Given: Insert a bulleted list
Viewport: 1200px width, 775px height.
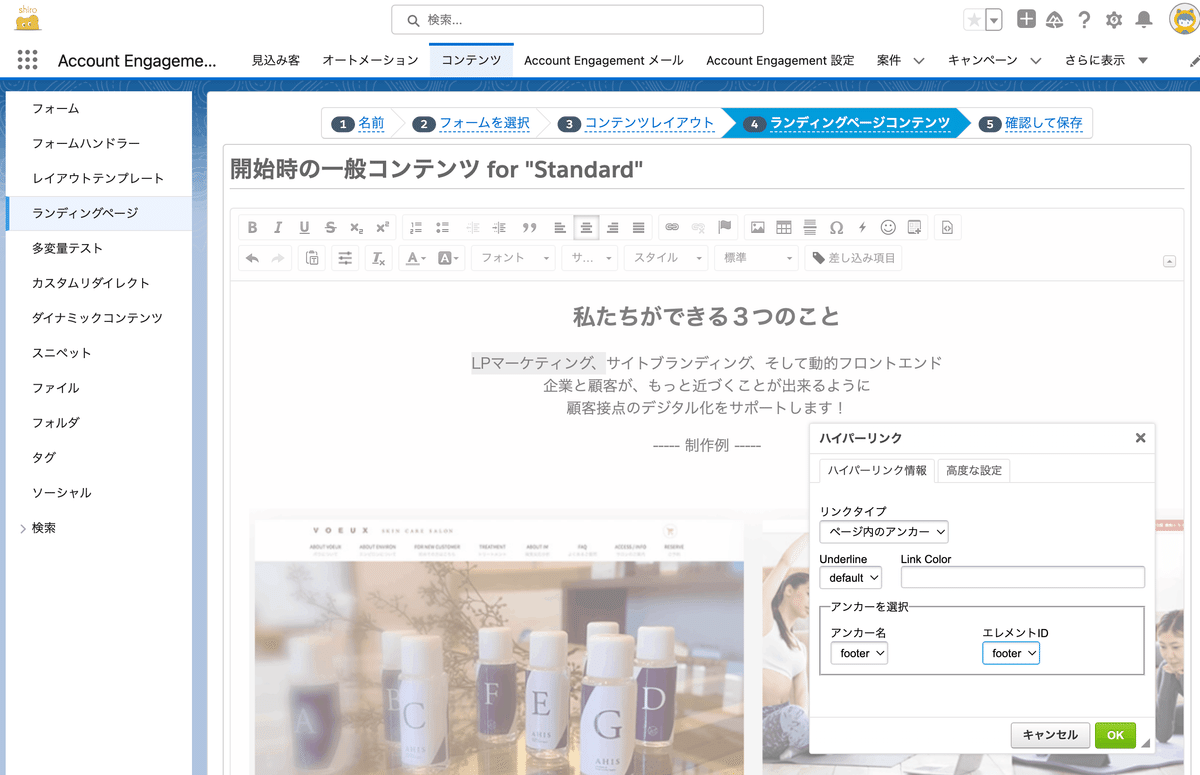Looking at the screenshot, I should (x=443, y=227).
